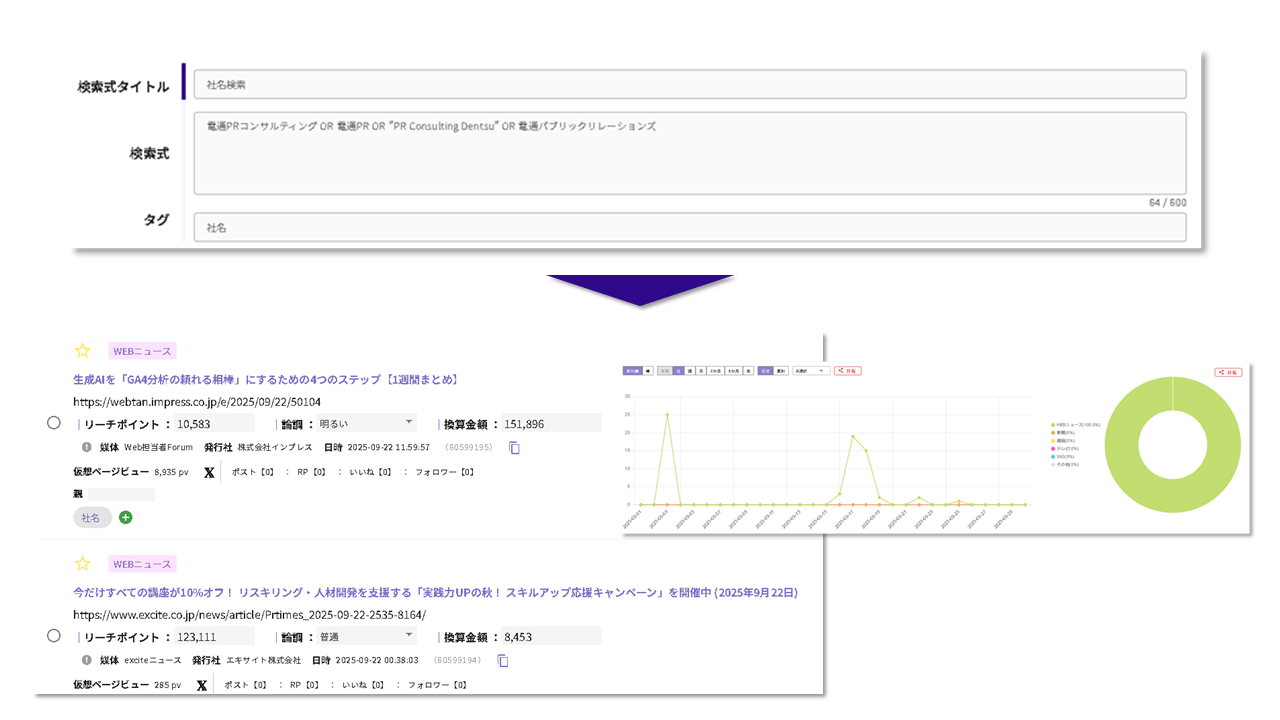Select the 3か月 period tab on chart
This screenshot has width=1280, height=720.
(x=714, y=370)
